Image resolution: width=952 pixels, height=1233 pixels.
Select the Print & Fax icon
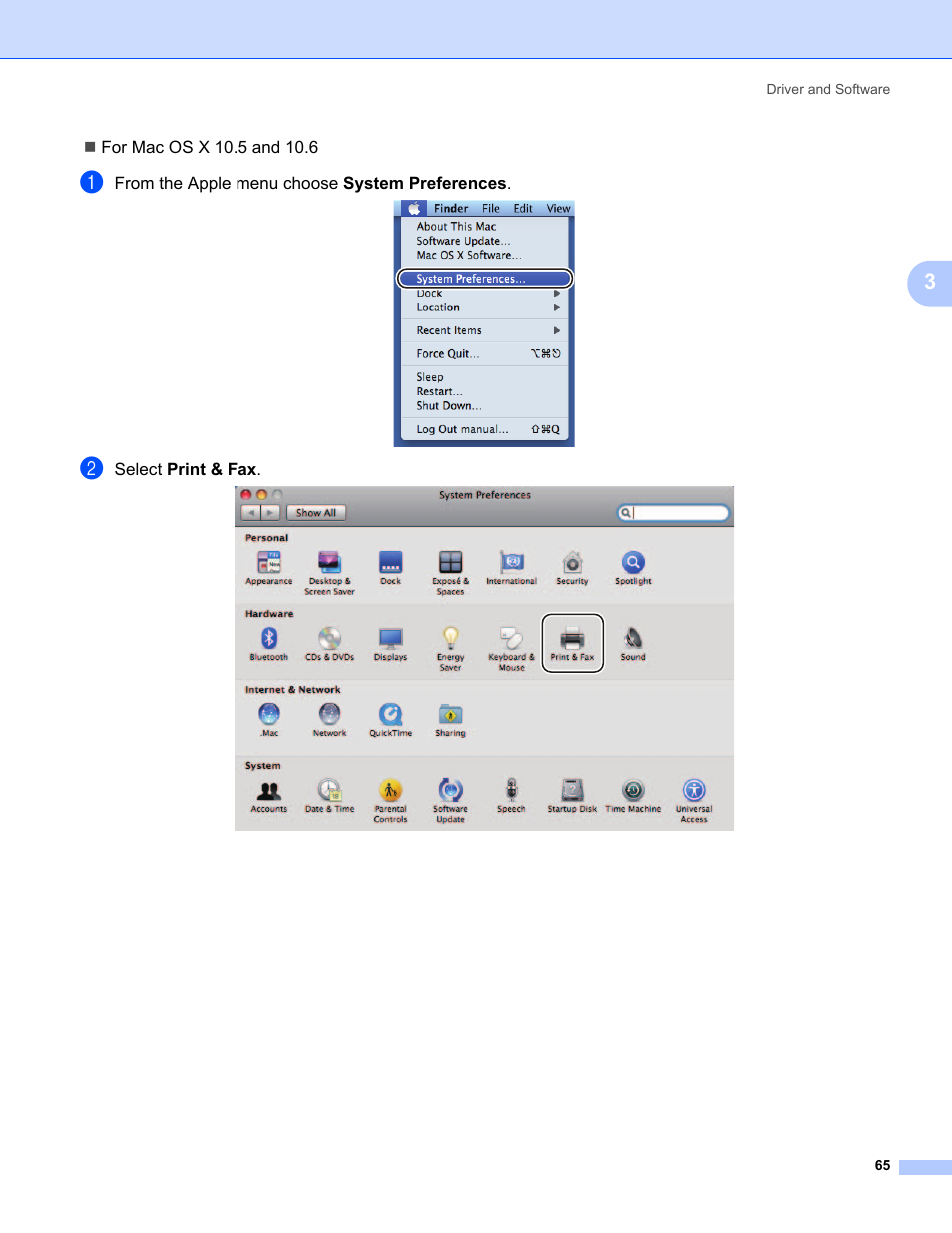point(572,644)
